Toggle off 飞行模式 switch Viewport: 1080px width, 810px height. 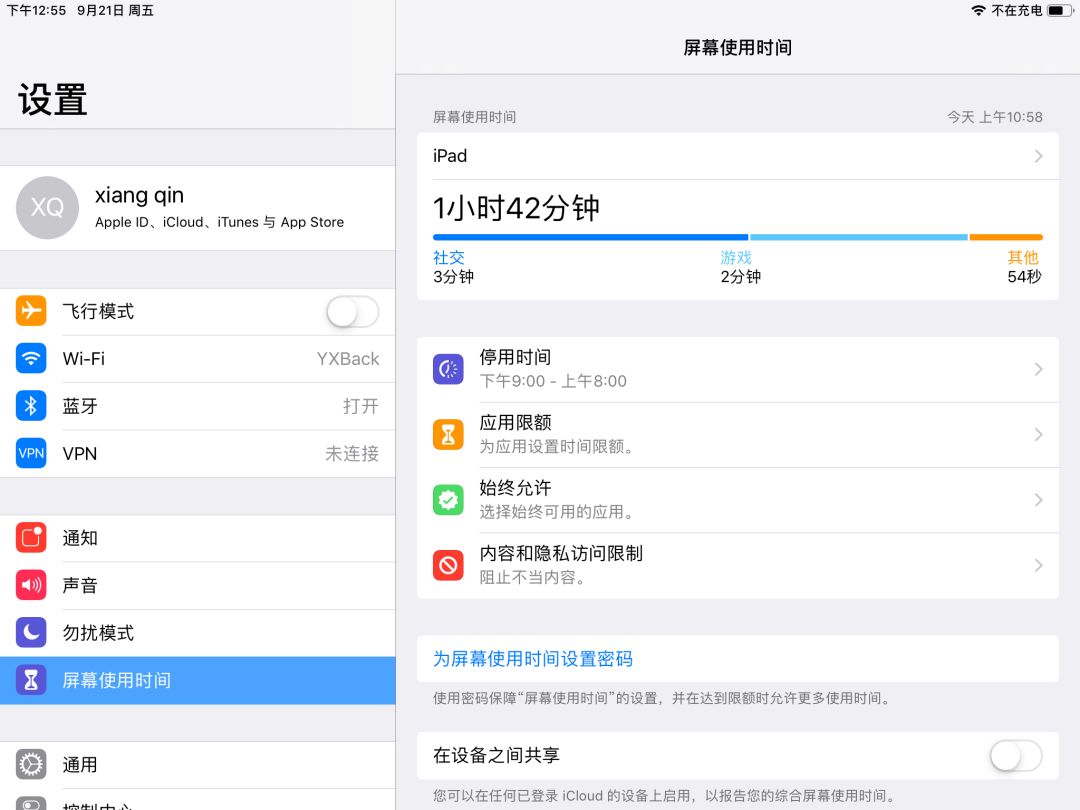(352, 311)
